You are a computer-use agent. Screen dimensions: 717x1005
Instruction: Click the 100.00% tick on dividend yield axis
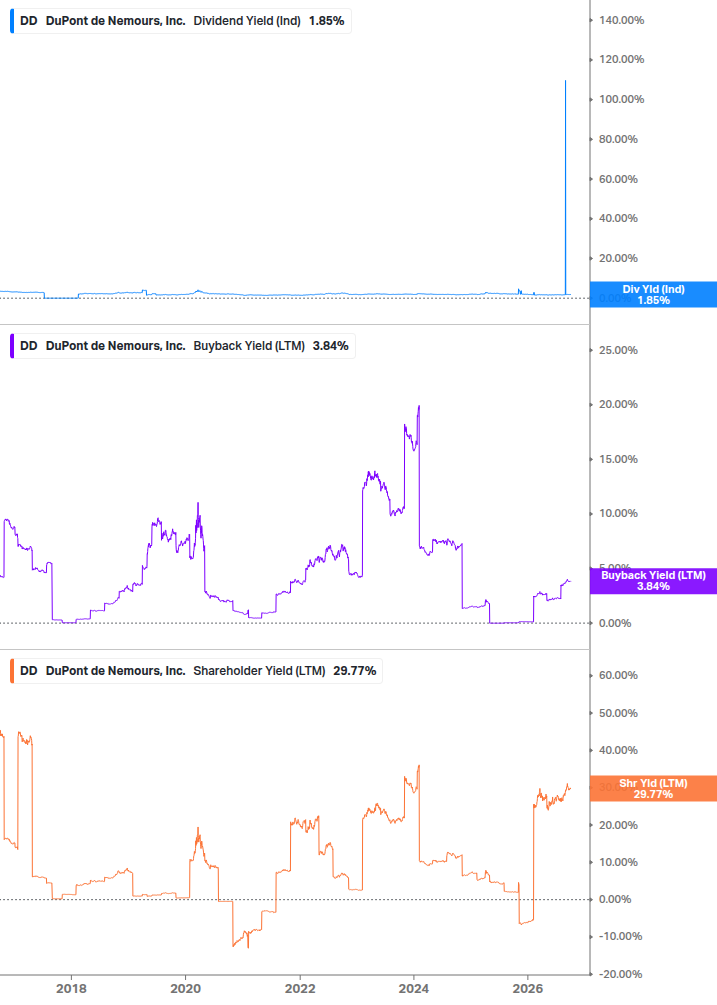click(622, 99)
